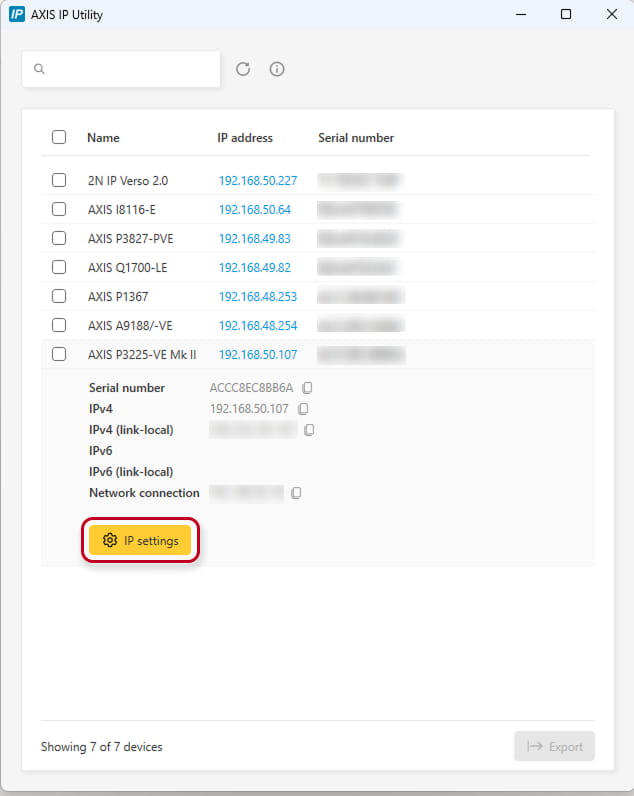Viewport: 634px width, 796px height.
Task: Check the AXIS A9188/-VE checkbox
Action: click(59, 325)
